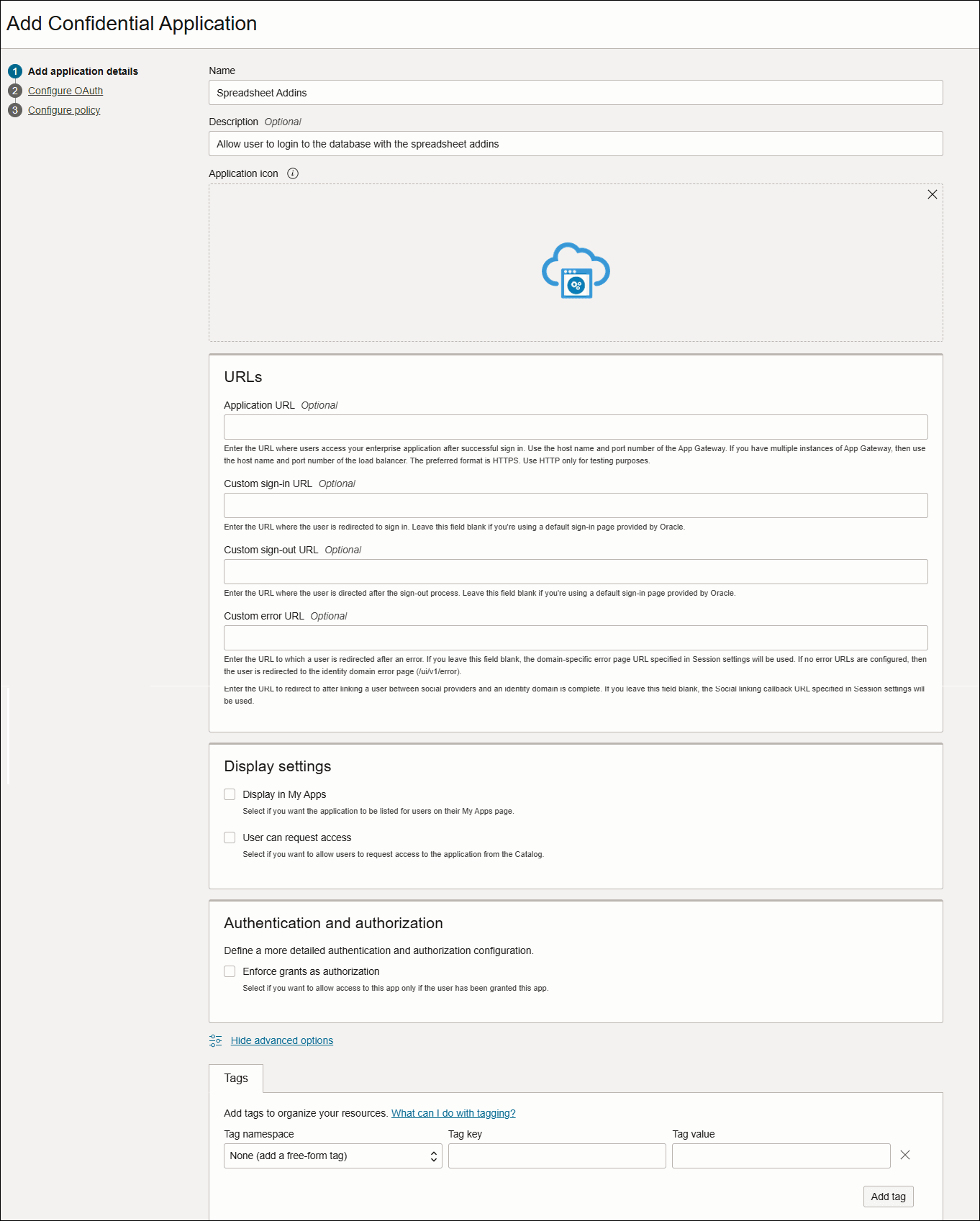Collapse section via Hide advanced options
The image size is (980, 1221).
[281, 1040]
